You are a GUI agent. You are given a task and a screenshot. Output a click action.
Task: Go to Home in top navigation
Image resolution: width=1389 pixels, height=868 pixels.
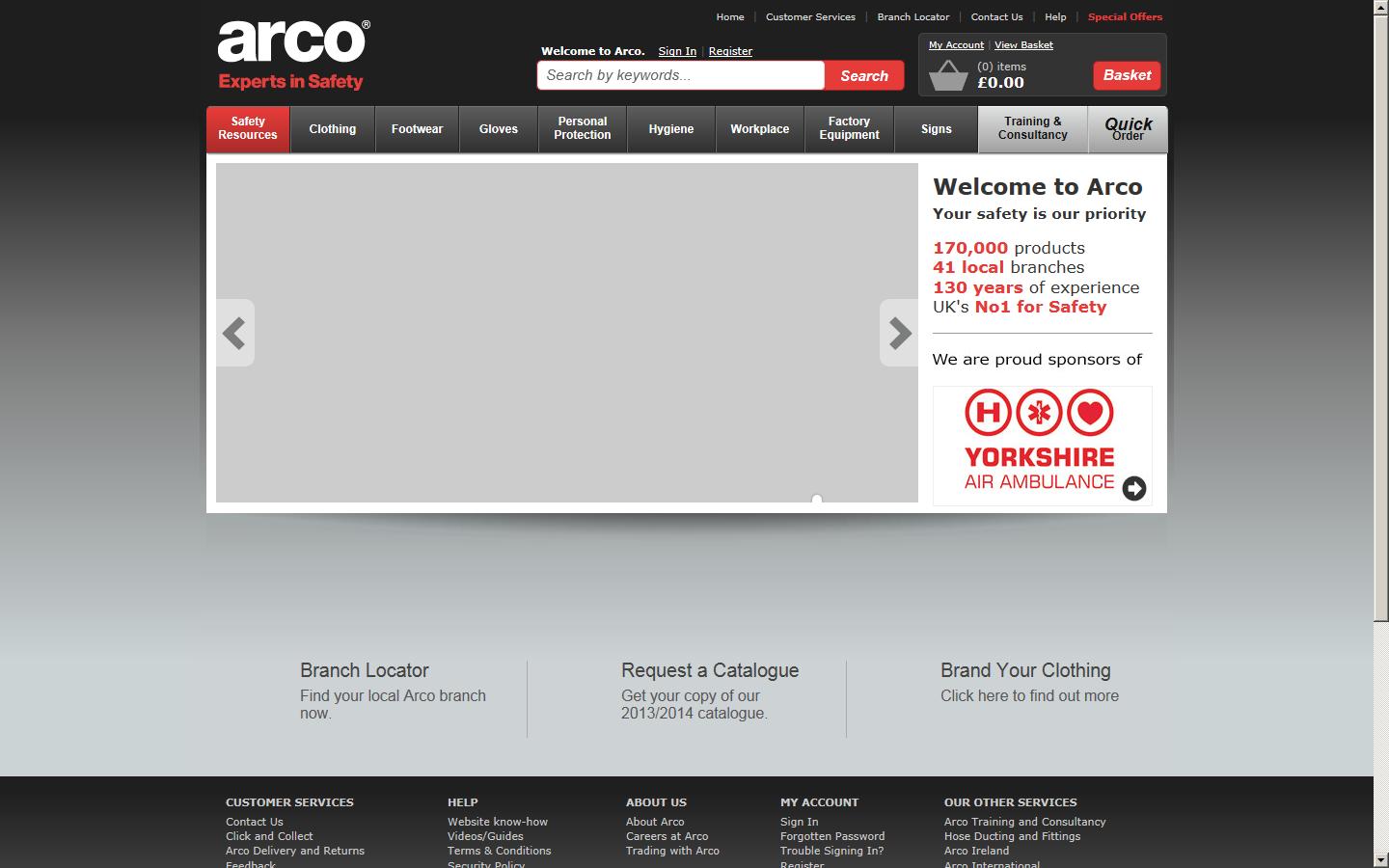pyautogui.click(x=730, y=17)
